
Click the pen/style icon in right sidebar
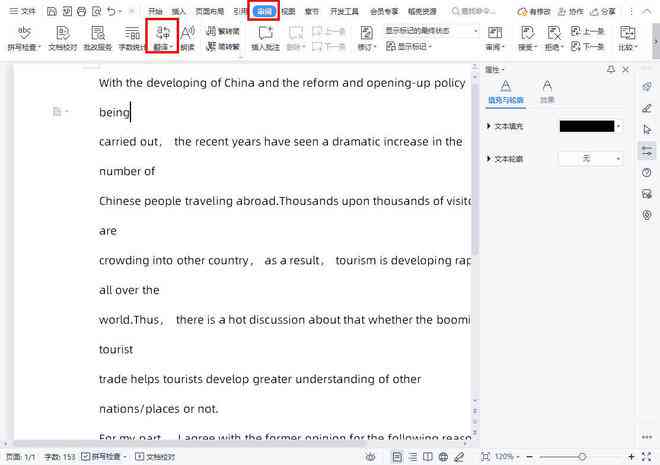647,108
